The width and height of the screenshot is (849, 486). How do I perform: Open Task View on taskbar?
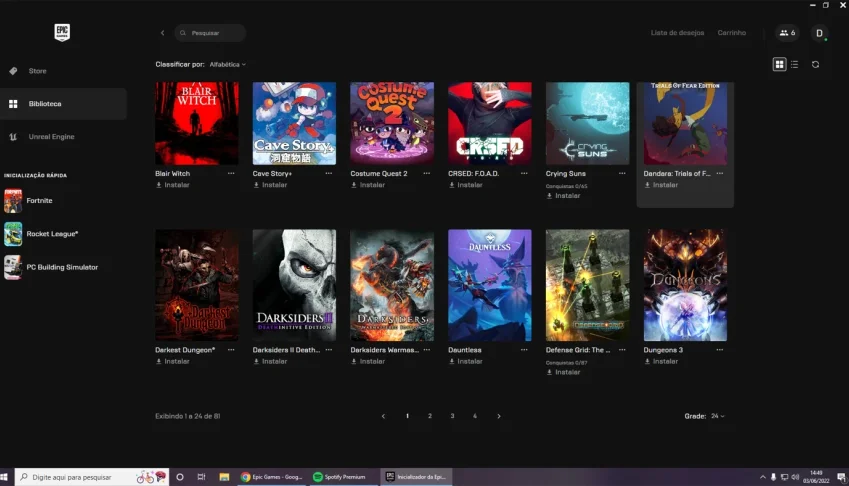[x=201, y=477]
